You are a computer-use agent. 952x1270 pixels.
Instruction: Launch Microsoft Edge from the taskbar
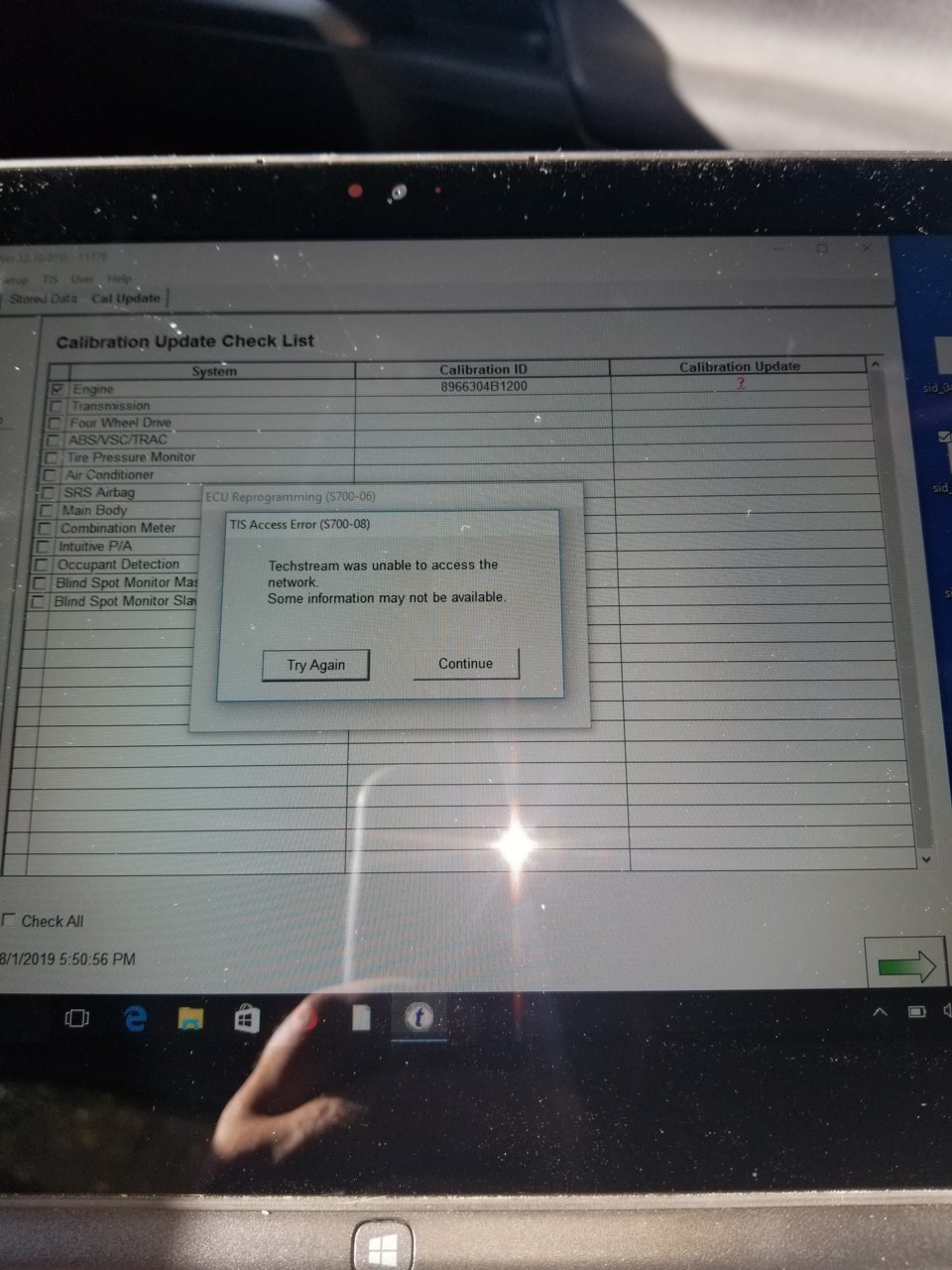[134, 1018]
